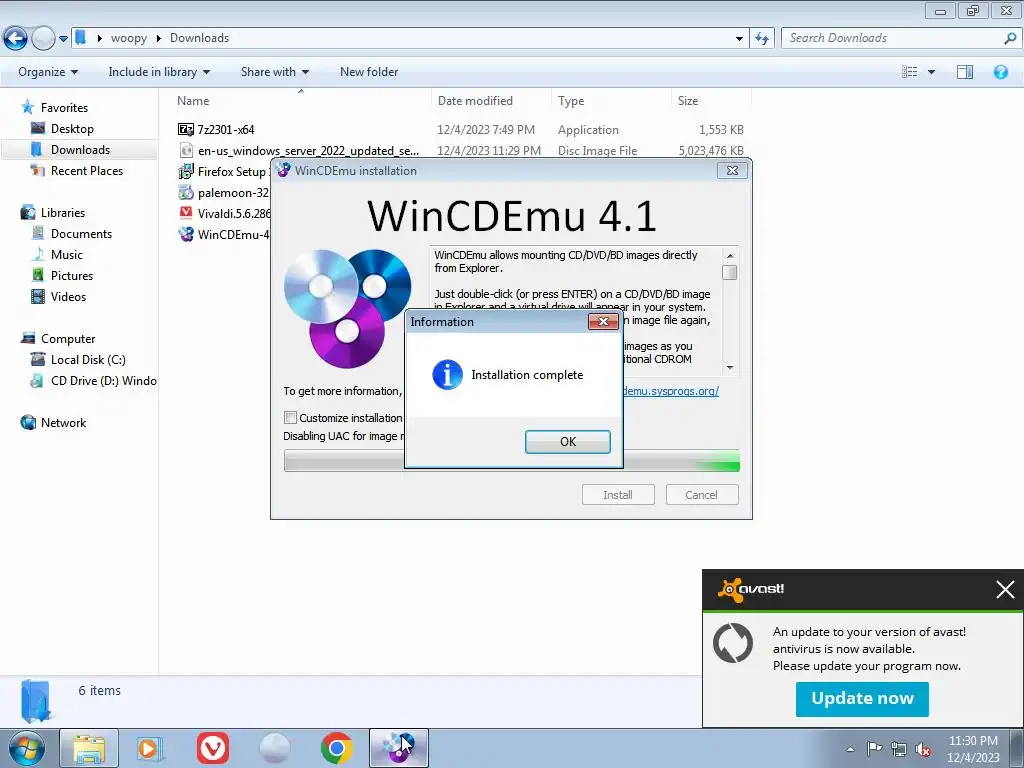Toggle the preview pane icon
The width and height of the screenshot is (1024, 768).
point(965,72)
